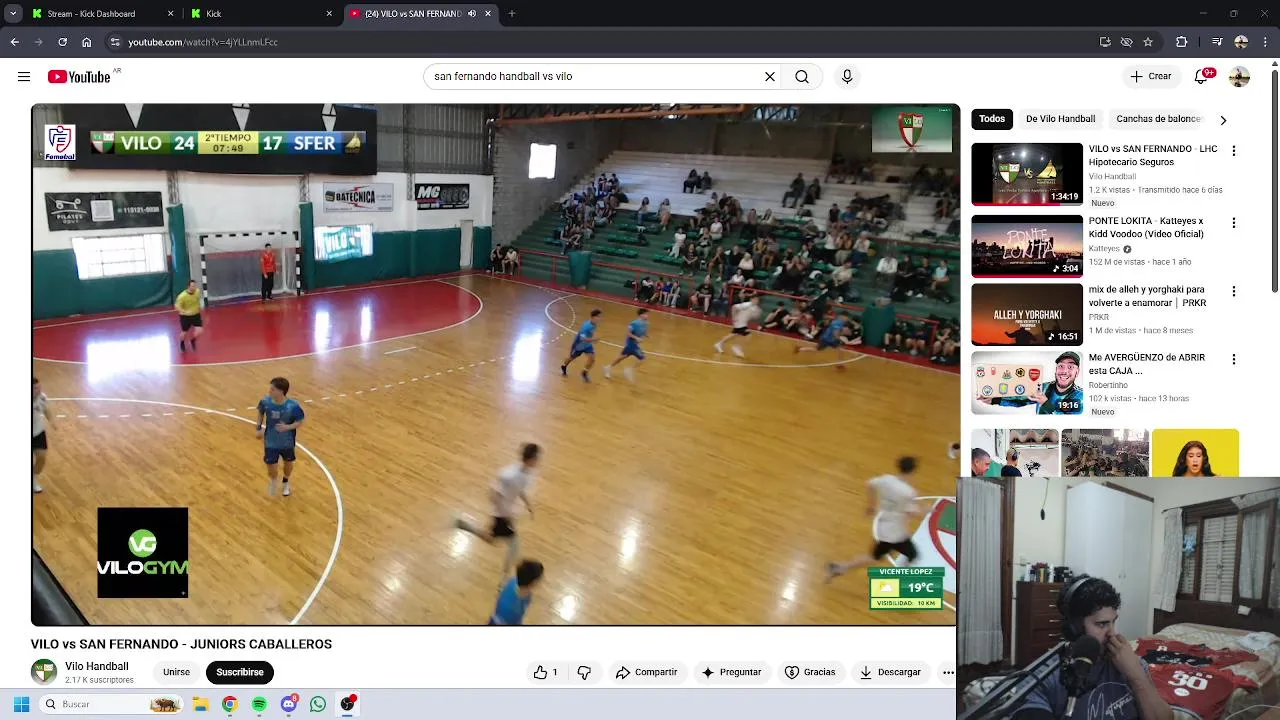Viewport: 1280px width, 720px height.
Task: Click the Descargar button
Action: click(x=890, y=672)
